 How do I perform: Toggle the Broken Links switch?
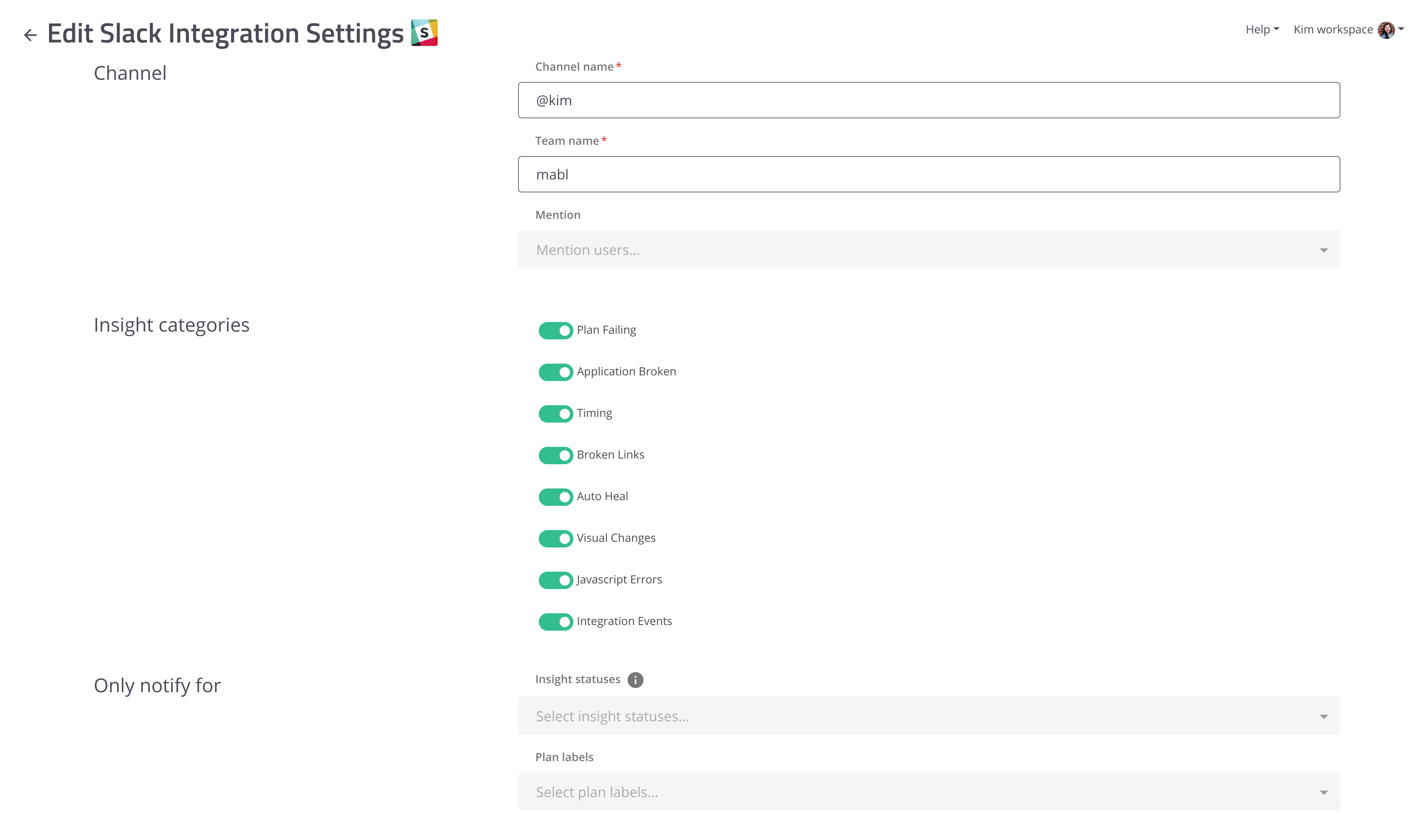(555, 455)
